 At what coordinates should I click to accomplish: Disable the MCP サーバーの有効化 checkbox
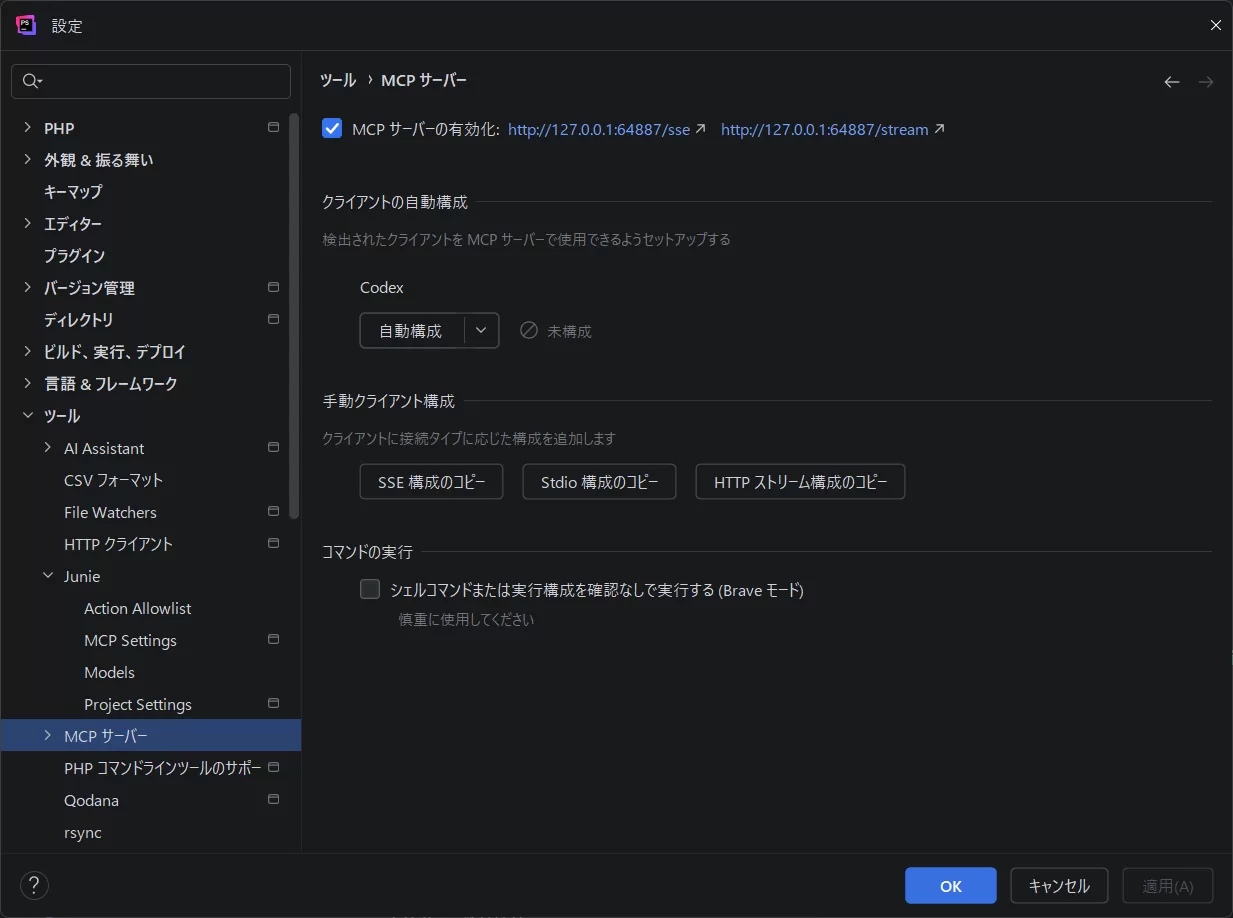point(332,129)
